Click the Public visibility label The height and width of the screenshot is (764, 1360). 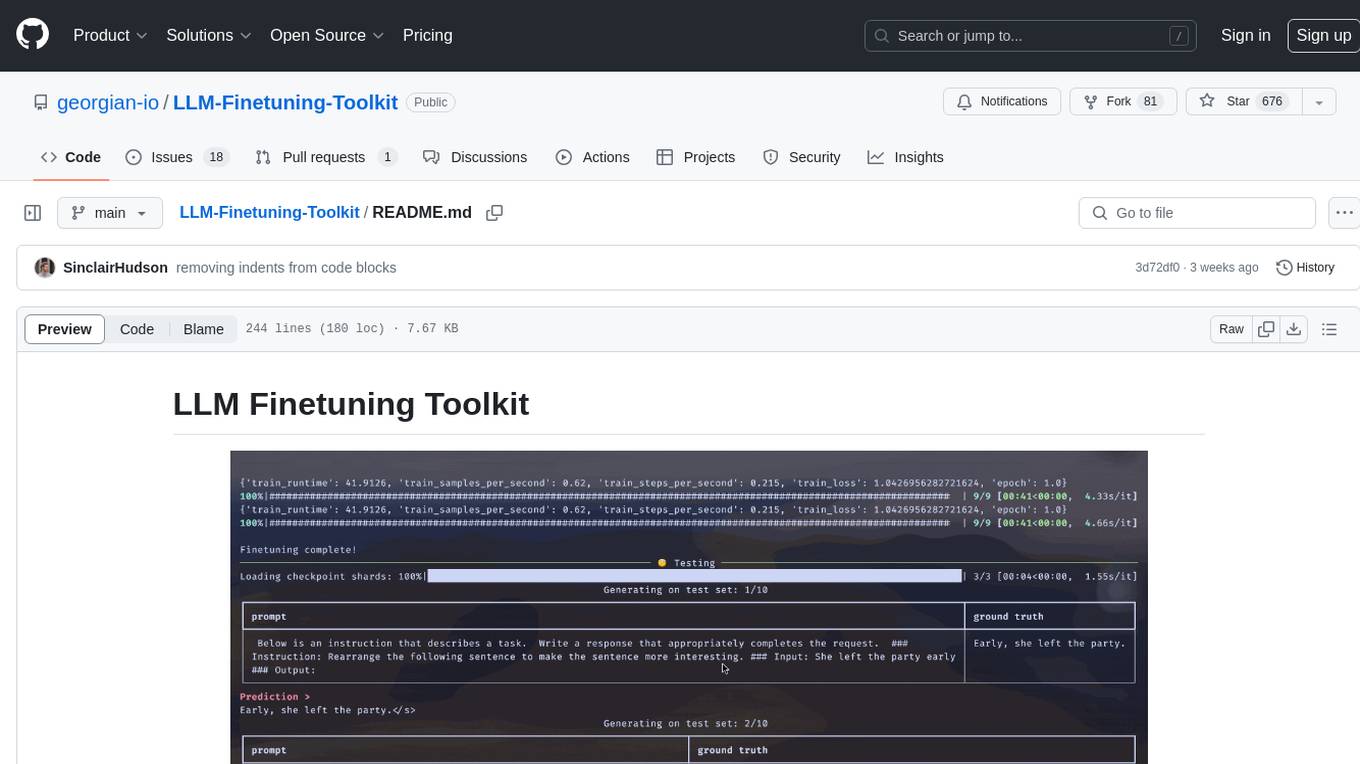click(431, 102)
